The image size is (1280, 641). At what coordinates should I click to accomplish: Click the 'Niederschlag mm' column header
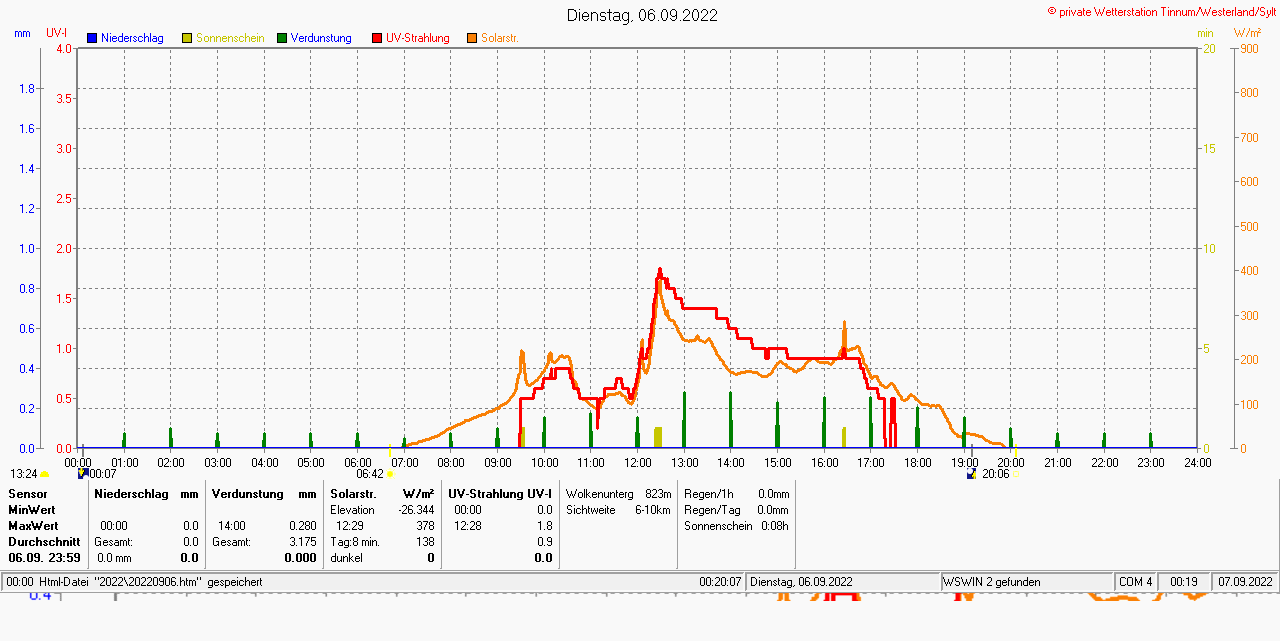(x=146, y=494)
